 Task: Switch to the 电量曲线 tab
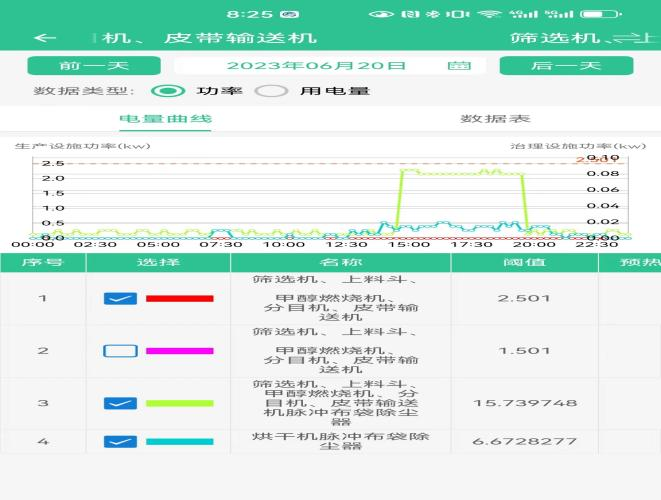[165, 119]
